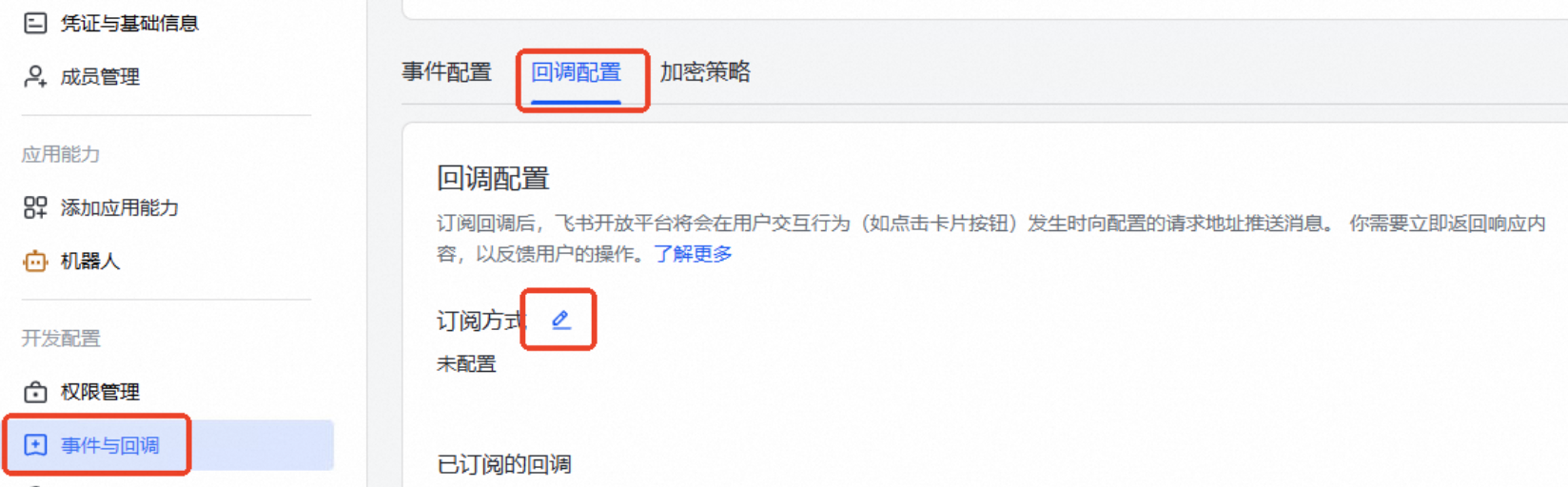Screen dimensions: 1568x487
Task: Click the pencil edit icon beside 订阅方式
Action: pos(561,321)
